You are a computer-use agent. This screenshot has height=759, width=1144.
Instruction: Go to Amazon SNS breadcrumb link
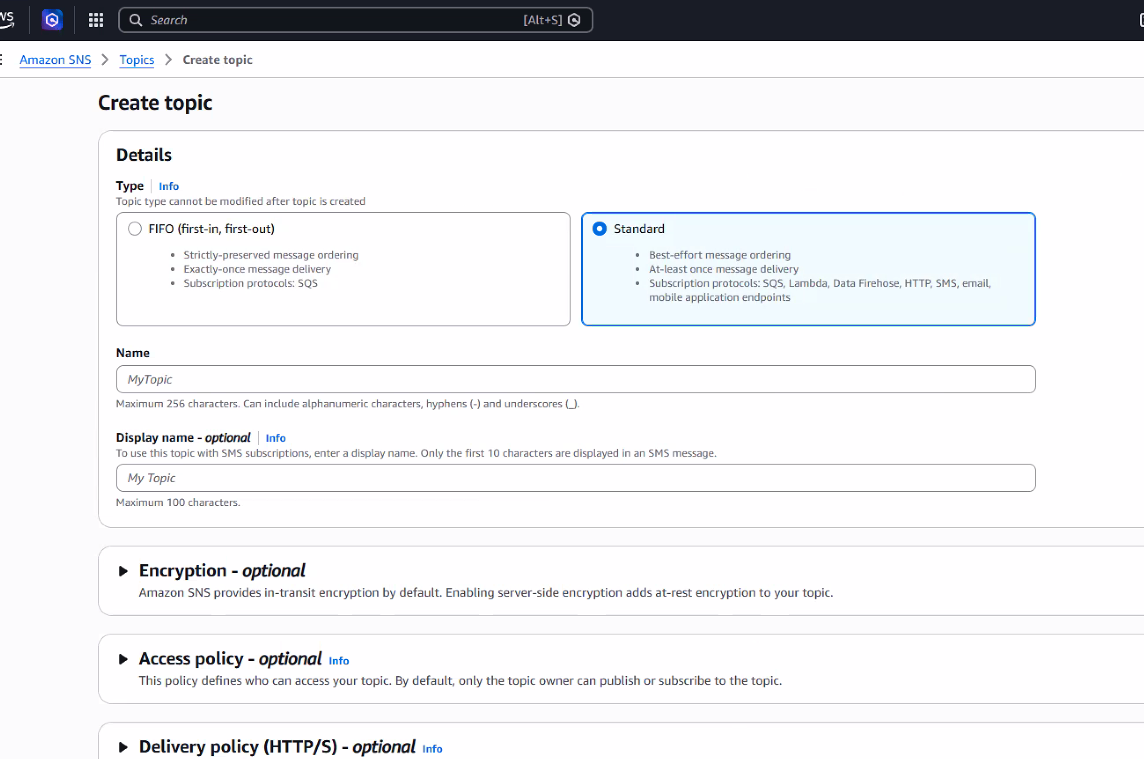(55, 60)
